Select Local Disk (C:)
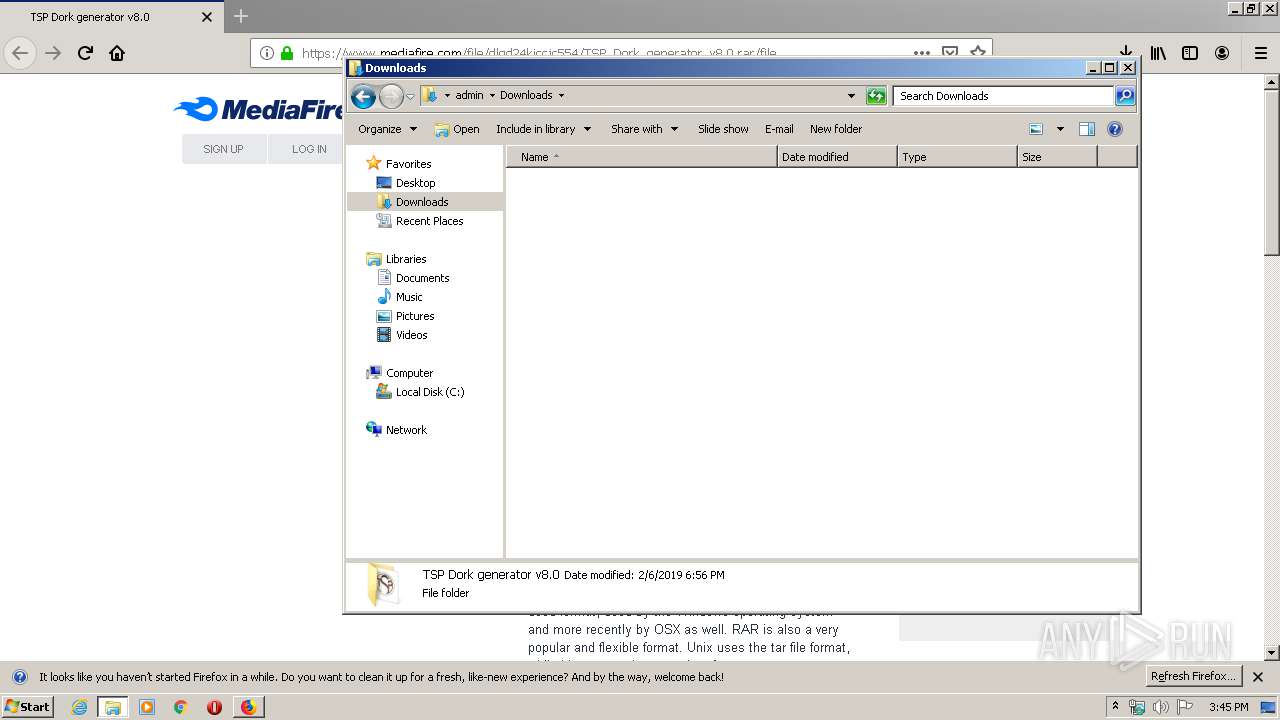Image resolution: width=1280 pixels, height=720 pixels. point(429,392)
